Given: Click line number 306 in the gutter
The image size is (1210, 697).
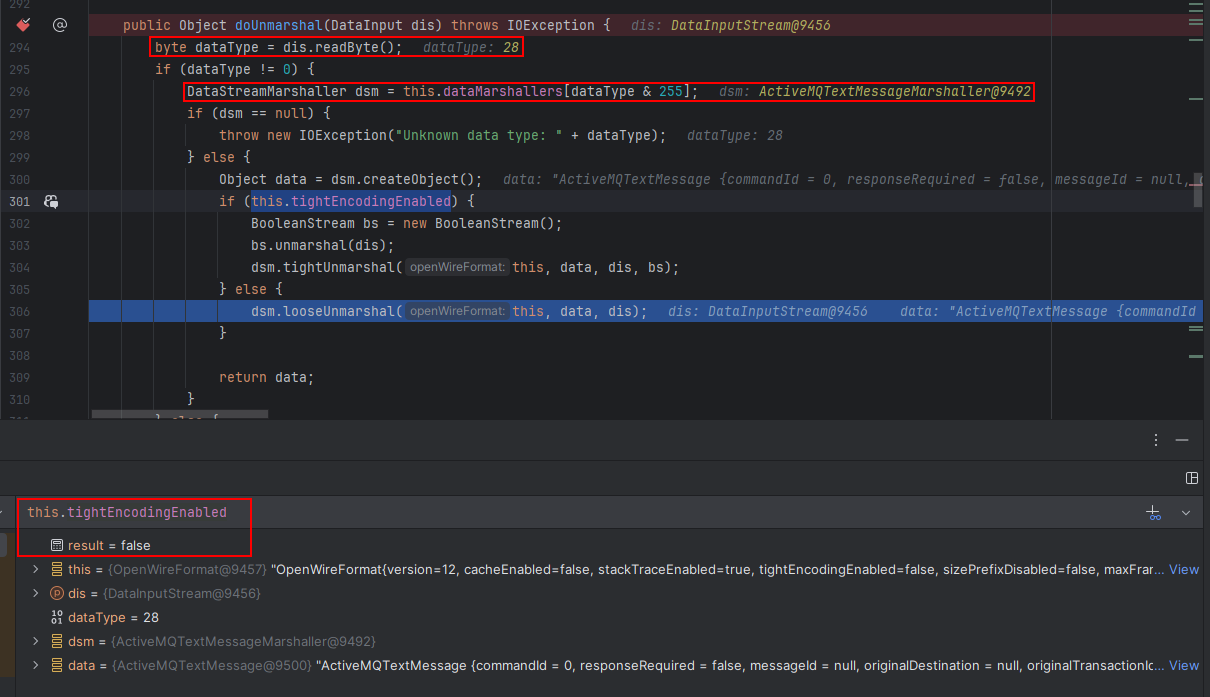Looking at the screenshot, I should pyautogui.click(x=18, y=311).
